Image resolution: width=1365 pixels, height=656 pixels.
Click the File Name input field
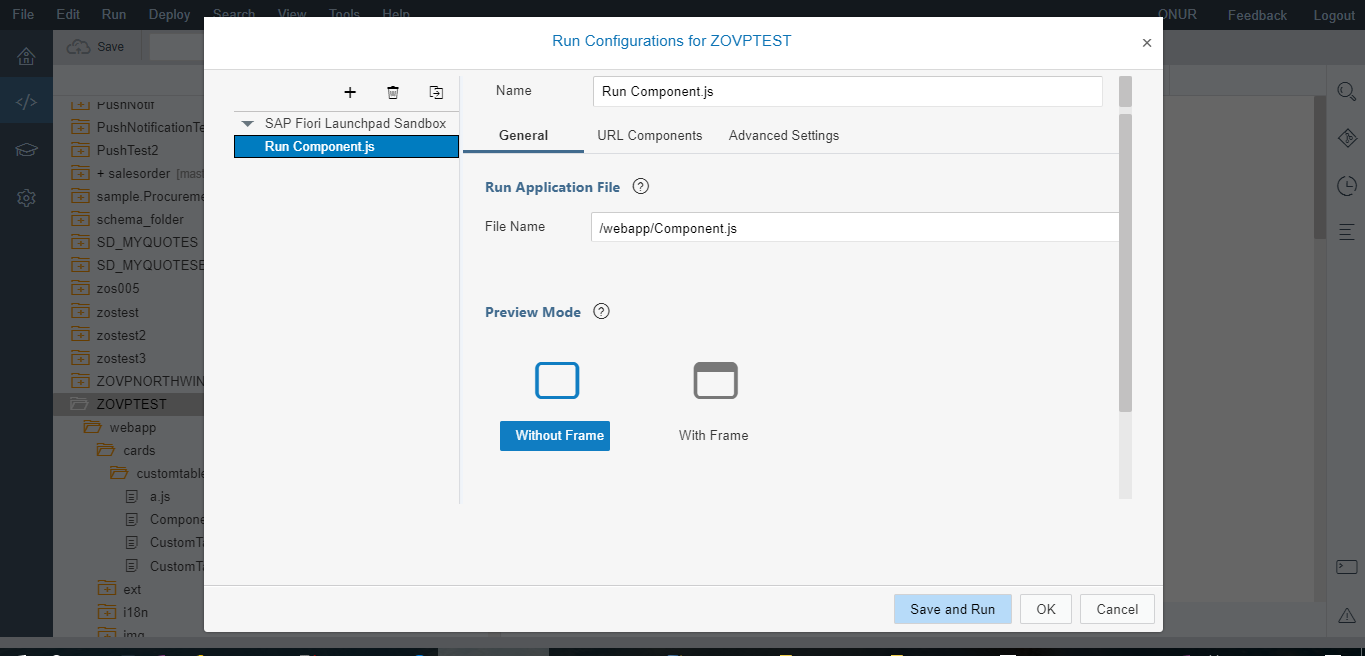pyautogui.click(x=855, y=228)
